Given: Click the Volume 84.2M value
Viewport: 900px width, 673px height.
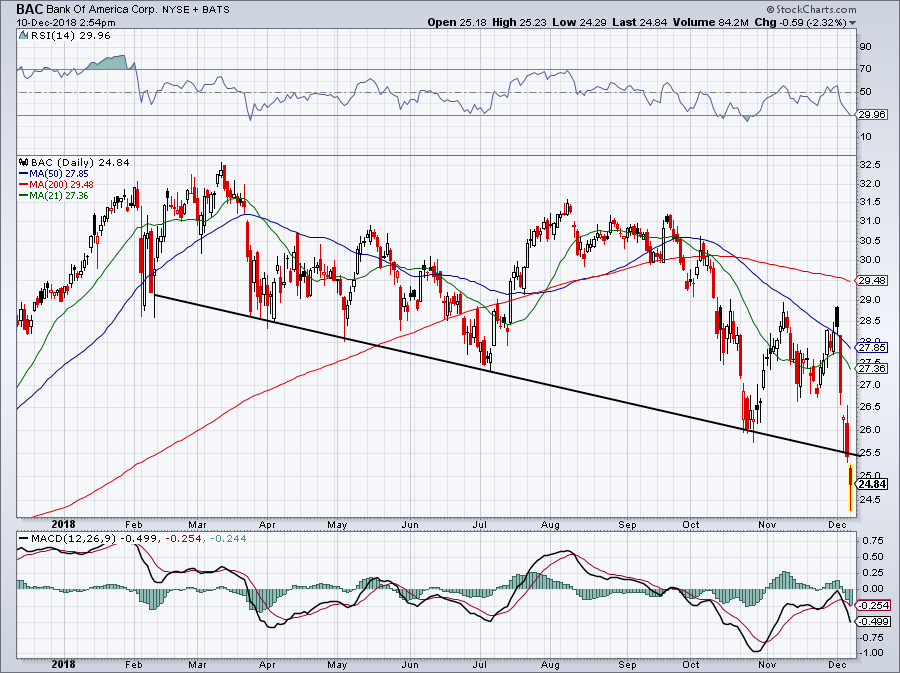Looking at the screenshot, I should [x=711, y=22].
